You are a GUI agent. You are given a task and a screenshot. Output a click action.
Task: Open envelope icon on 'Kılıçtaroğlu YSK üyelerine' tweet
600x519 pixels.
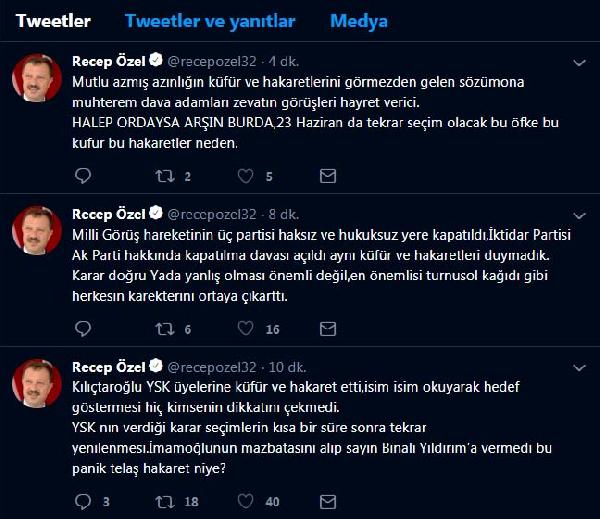[326, 500]
